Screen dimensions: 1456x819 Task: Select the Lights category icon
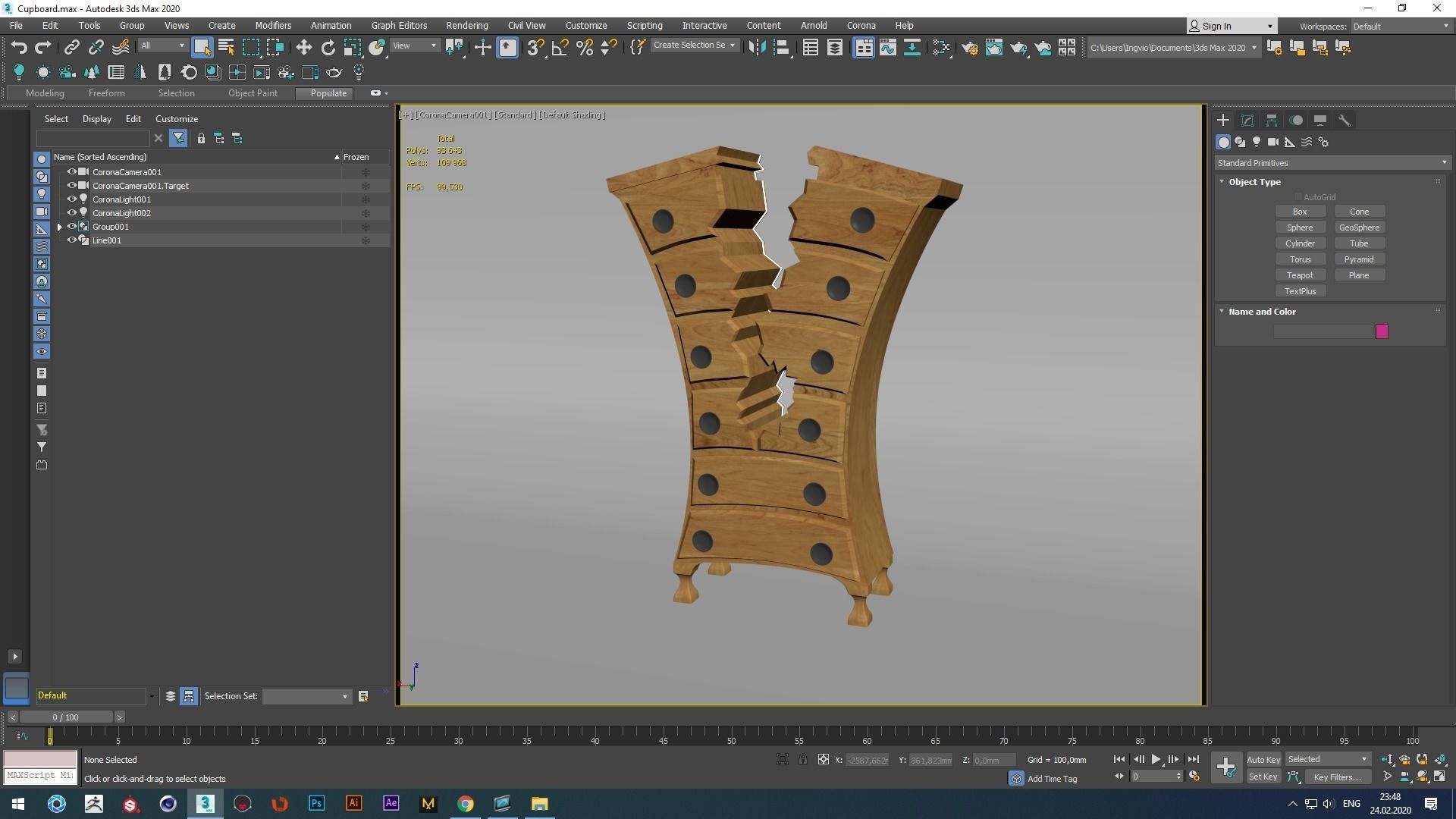1257,142
